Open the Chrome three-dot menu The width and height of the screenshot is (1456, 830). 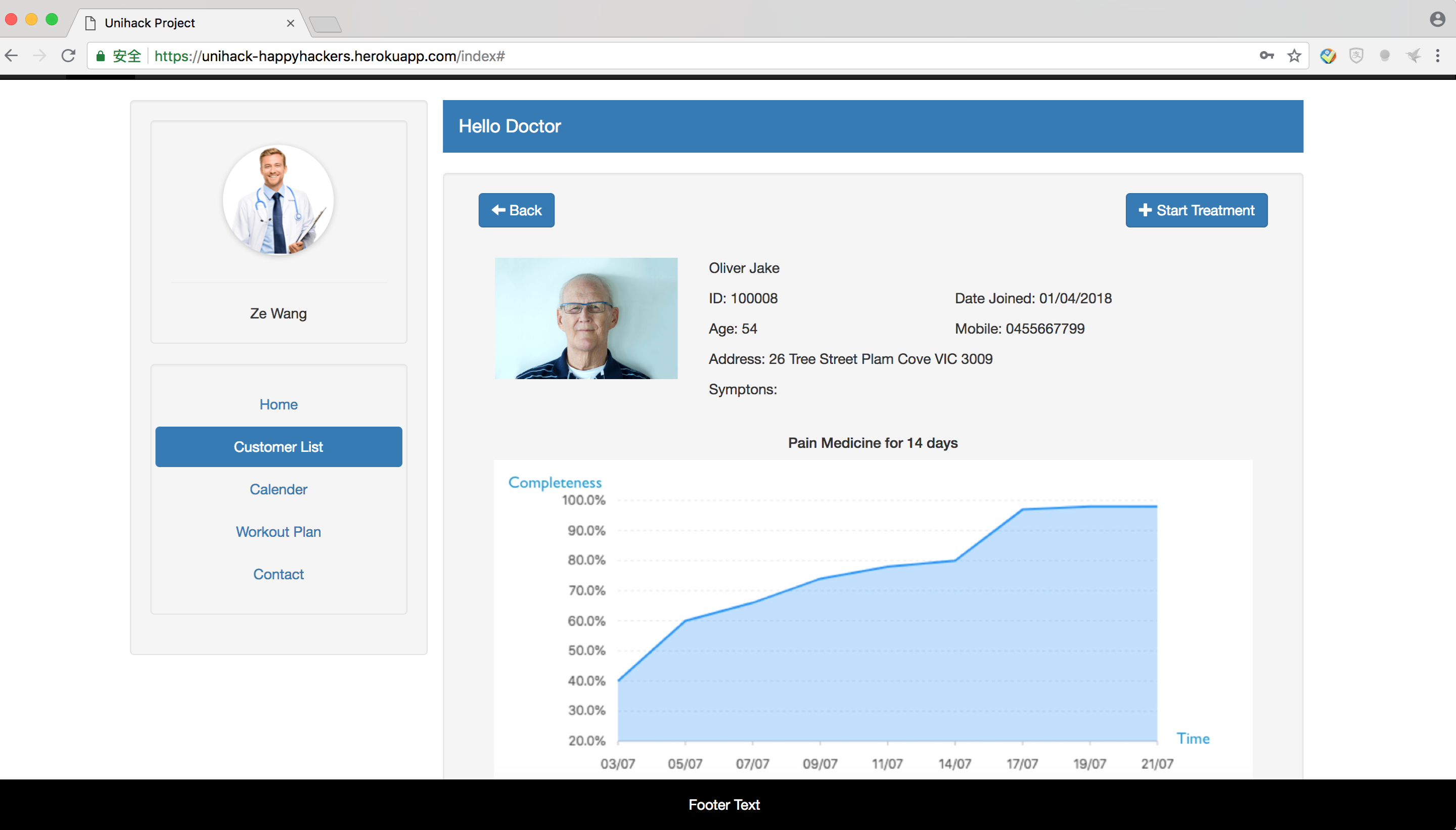1438,56
